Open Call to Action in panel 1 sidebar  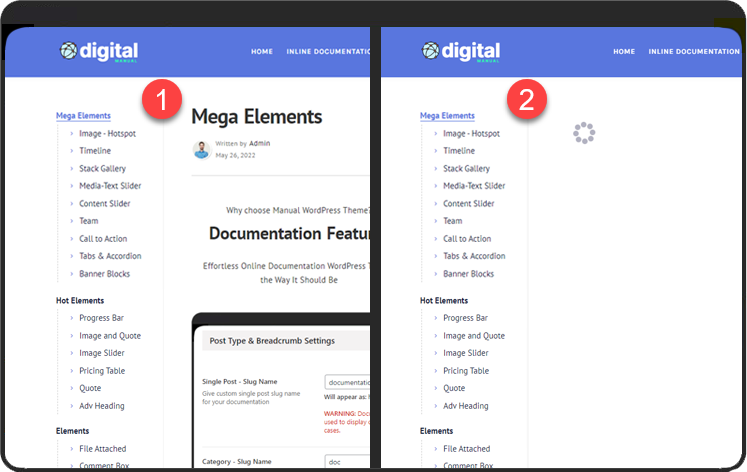[x=103, y=239]
